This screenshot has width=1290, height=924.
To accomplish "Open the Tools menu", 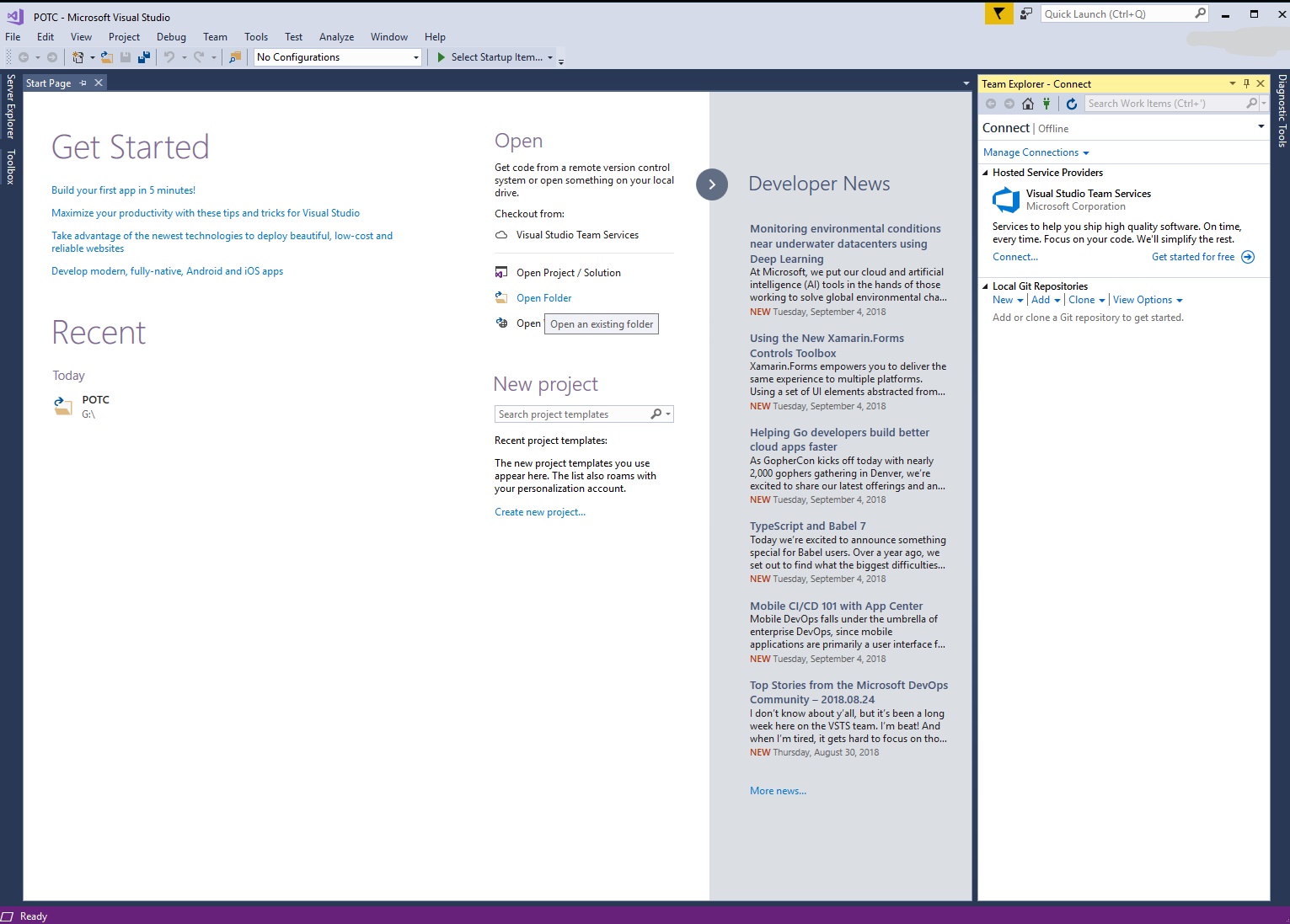I will [256, 37].
